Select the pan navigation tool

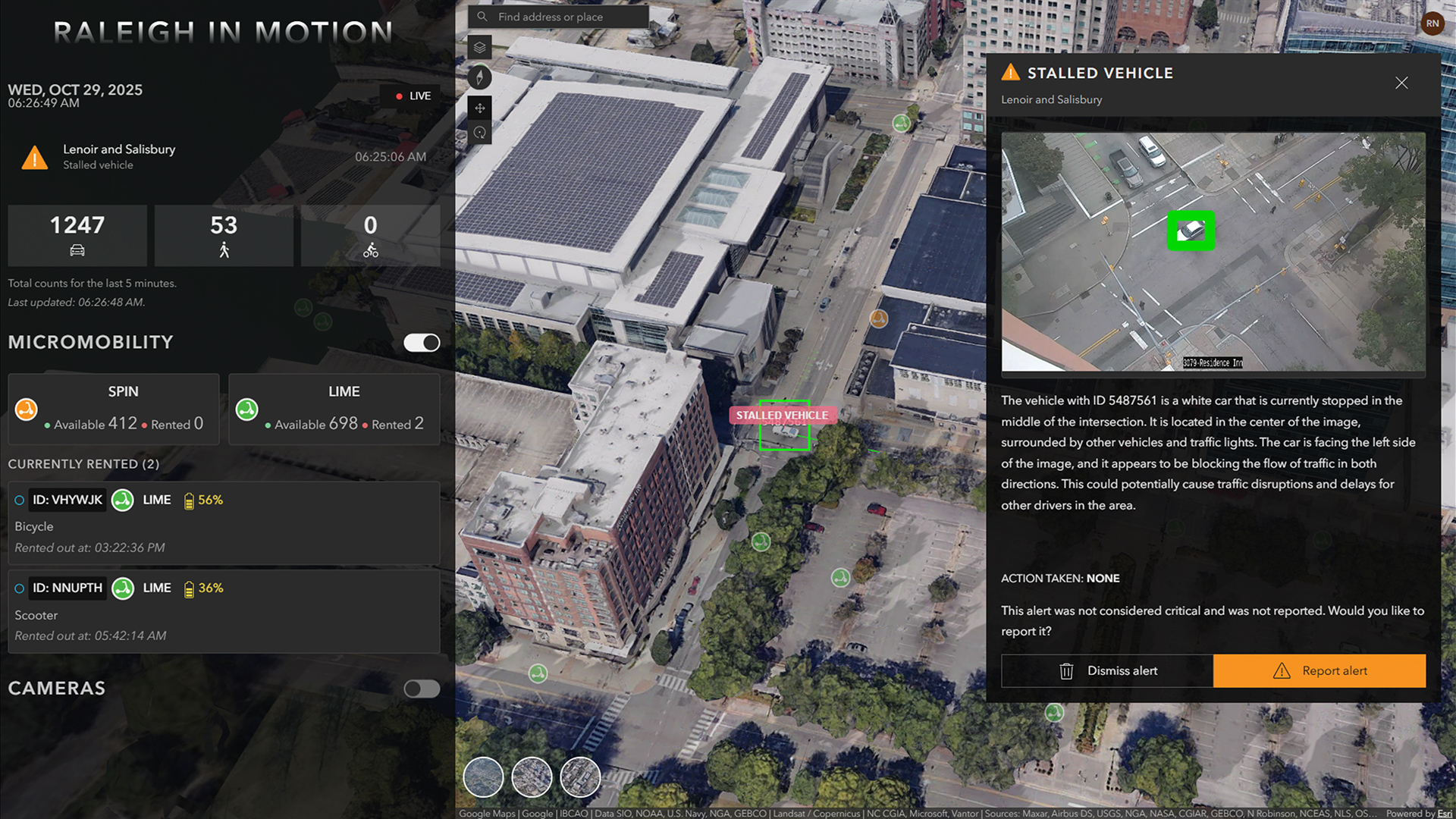coord(479,108)
